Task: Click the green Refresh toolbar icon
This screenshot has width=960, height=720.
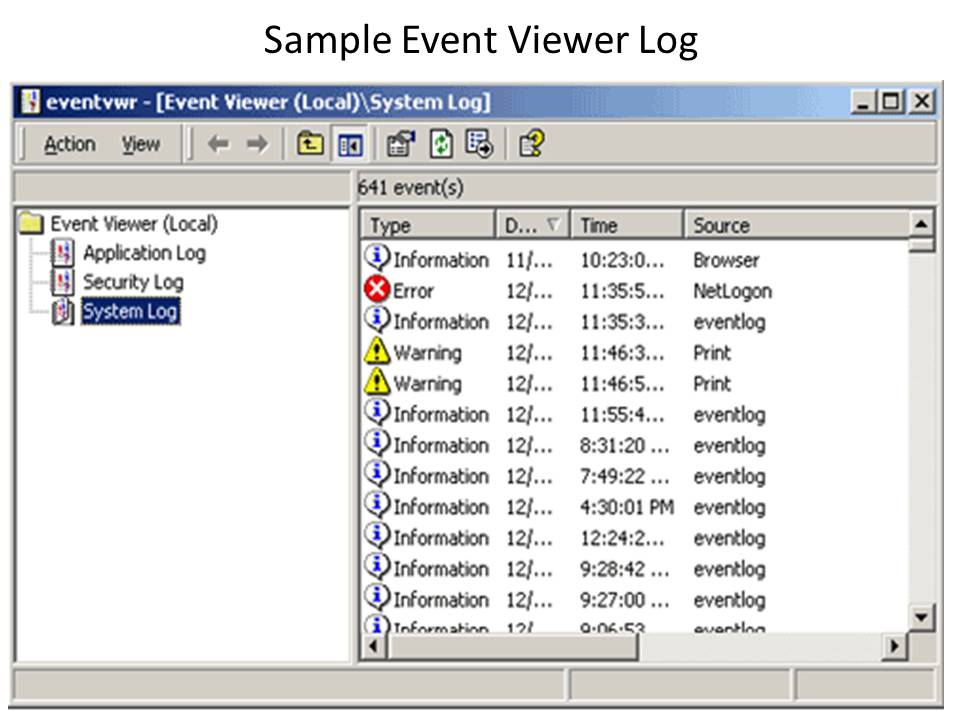Action: (441, 145)
